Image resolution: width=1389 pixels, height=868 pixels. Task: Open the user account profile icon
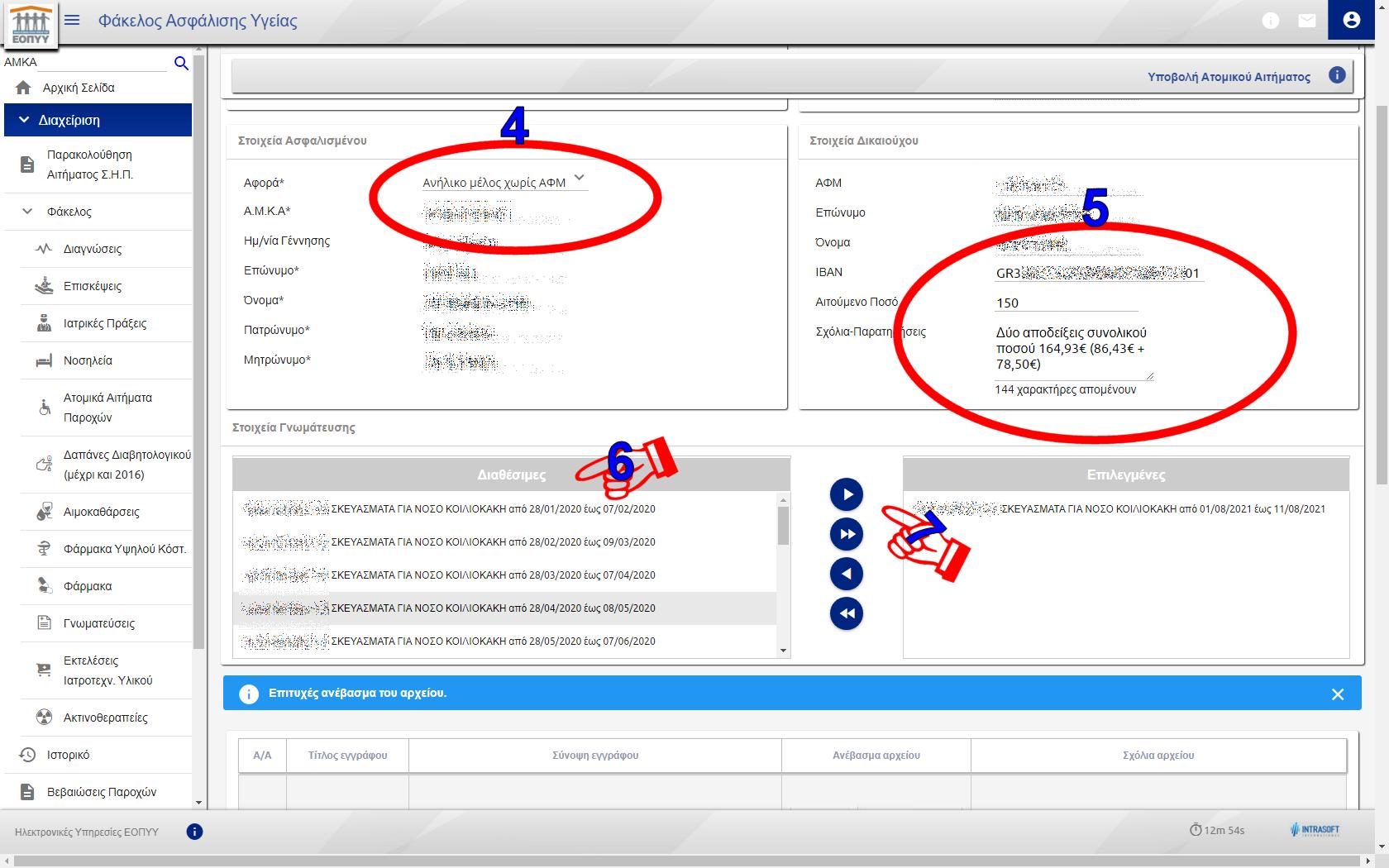click(1351, 20)
